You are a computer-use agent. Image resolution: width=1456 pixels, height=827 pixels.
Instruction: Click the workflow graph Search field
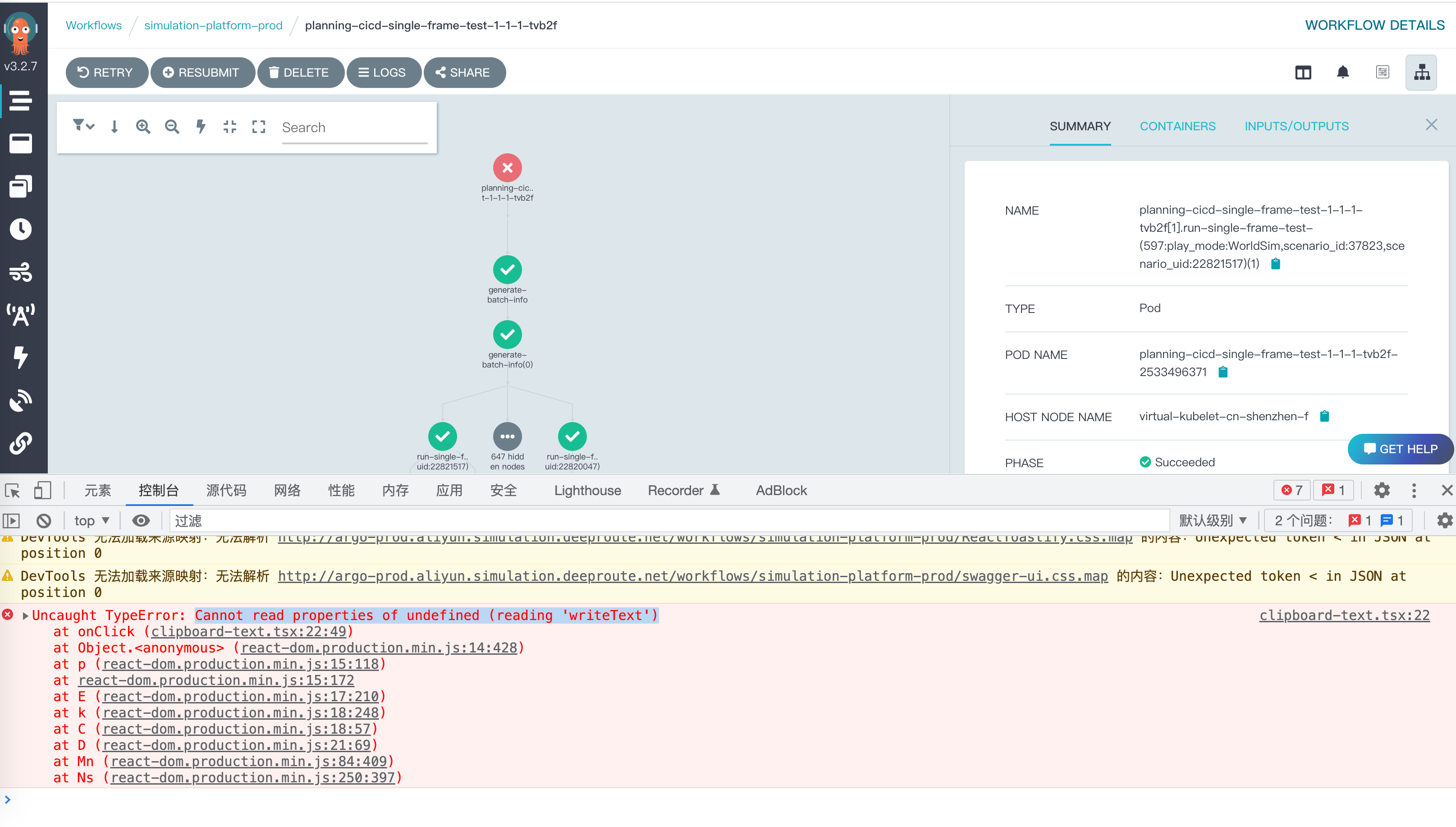[354, 127]
